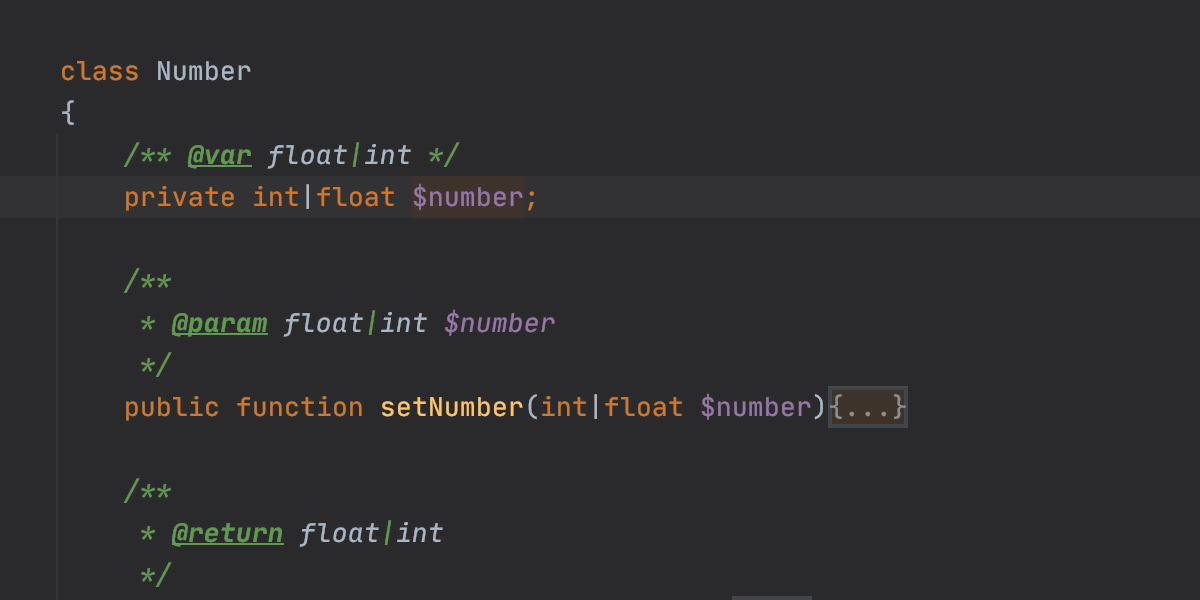Click int|float type hint inside setNumber parentheses
Image resolution: width=1200 pixels, height=600 pixels.
coord(611,407)
